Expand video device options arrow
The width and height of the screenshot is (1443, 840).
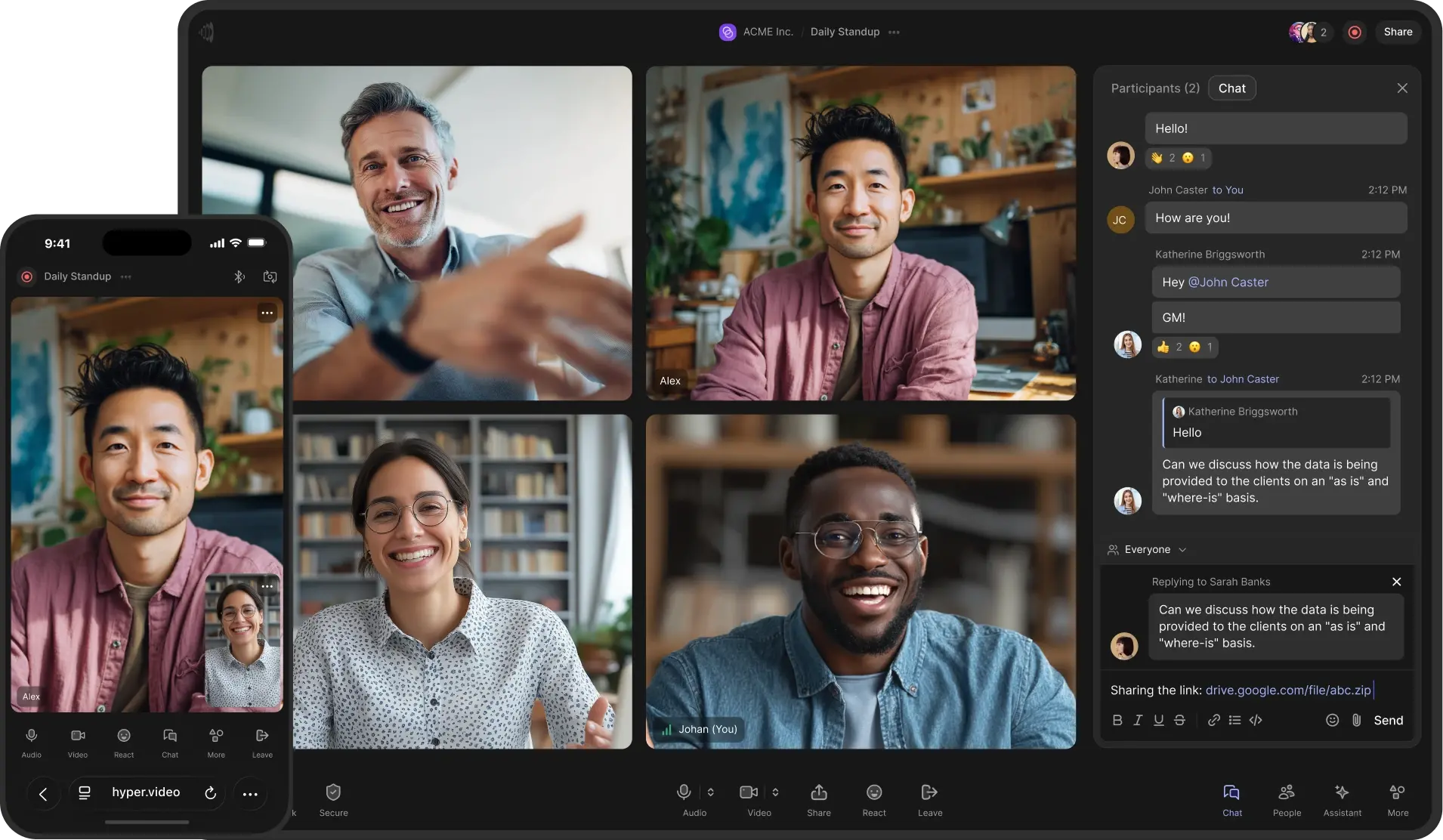[775, 792]
